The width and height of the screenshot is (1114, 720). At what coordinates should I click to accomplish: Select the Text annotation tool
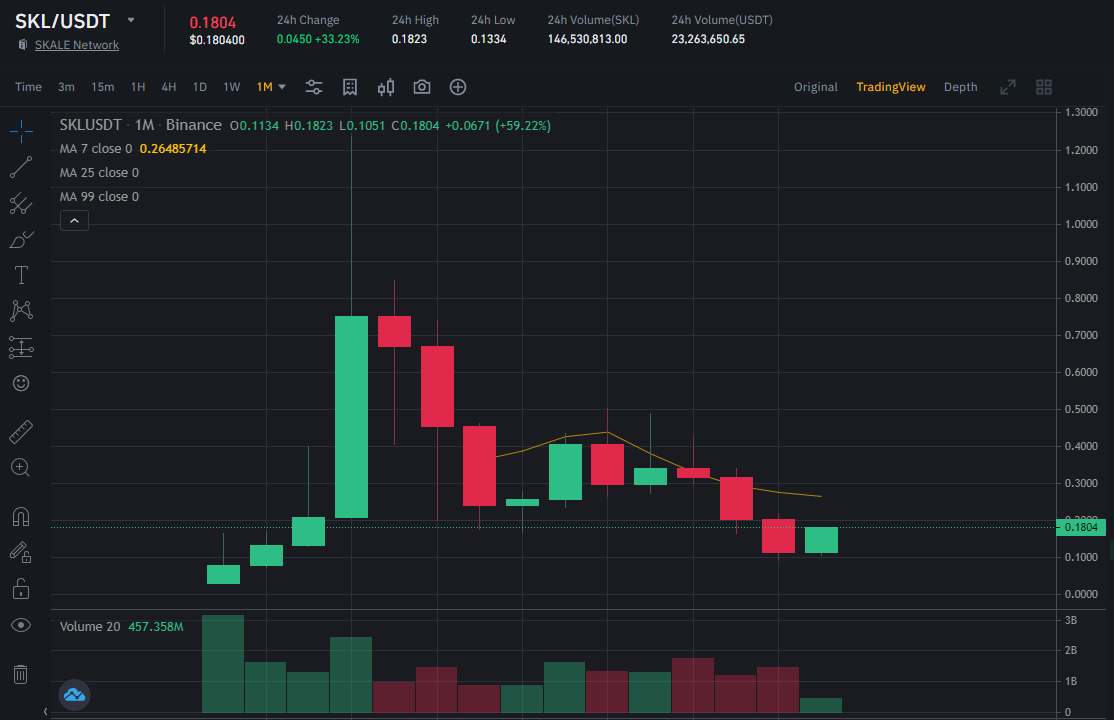(21, 275)
